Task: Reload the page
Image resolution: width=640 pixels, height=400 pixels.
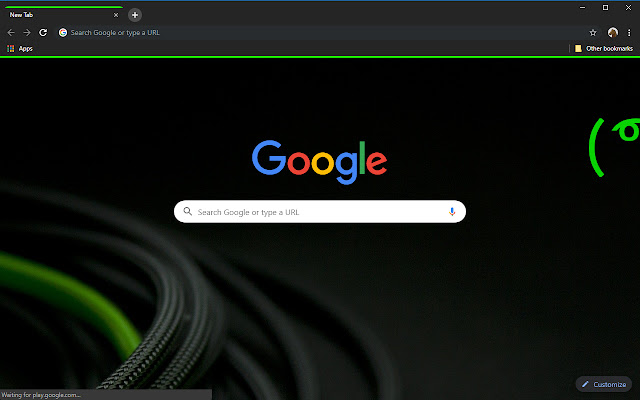Action: 43,32
